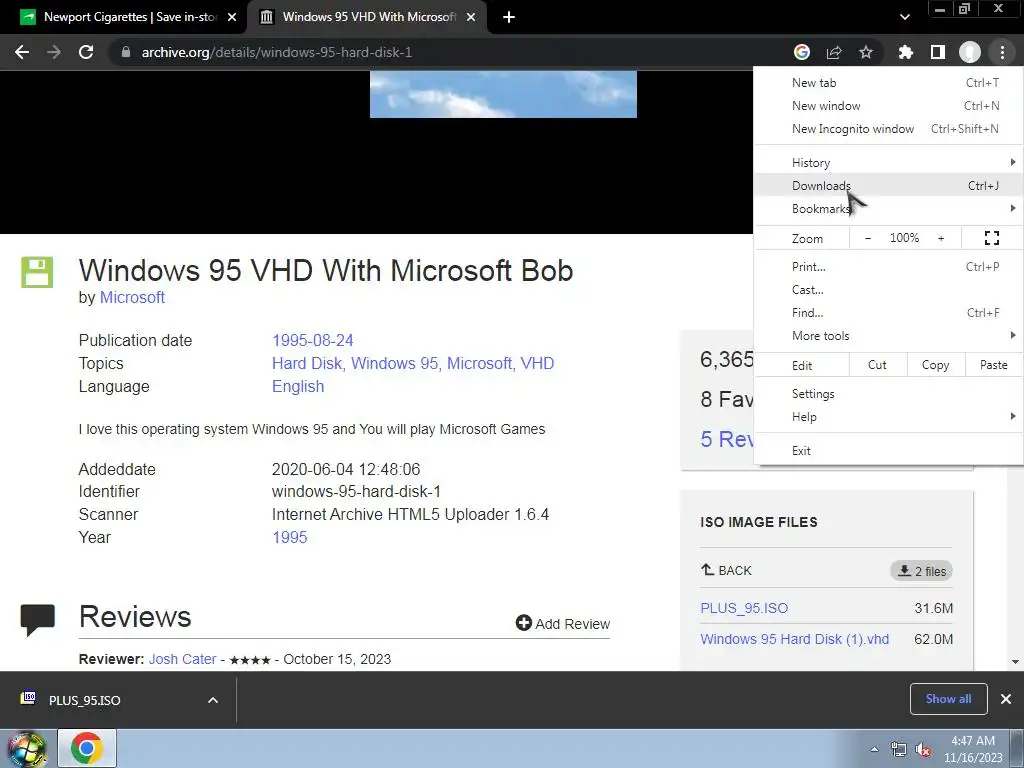Viewport: 1024px width, 768px height.
Task: Click the muted volume tray icon
Action: tap(923, 750)
